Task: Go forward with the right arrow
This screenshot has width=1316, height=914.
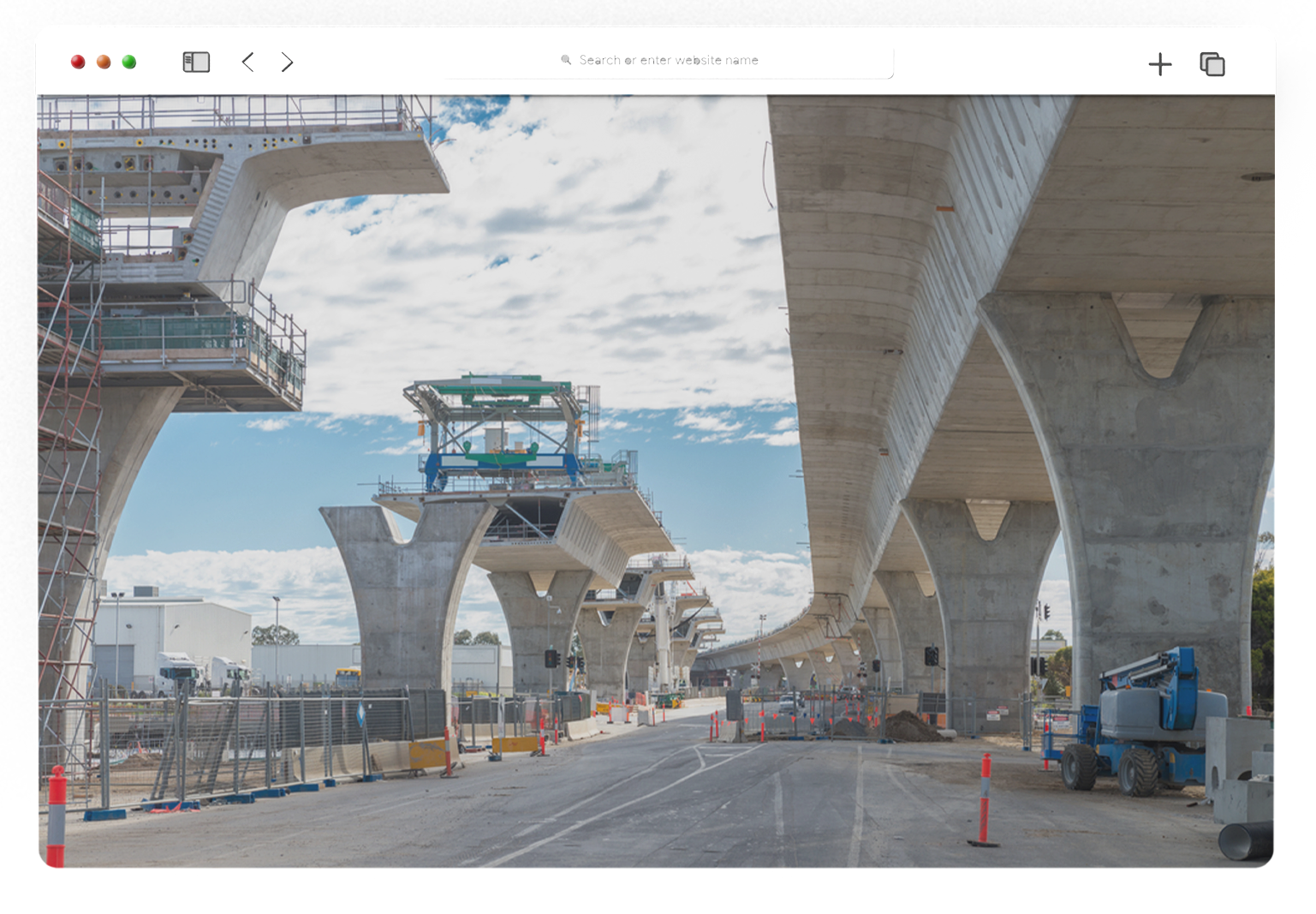Action: (x=288, y=62)
